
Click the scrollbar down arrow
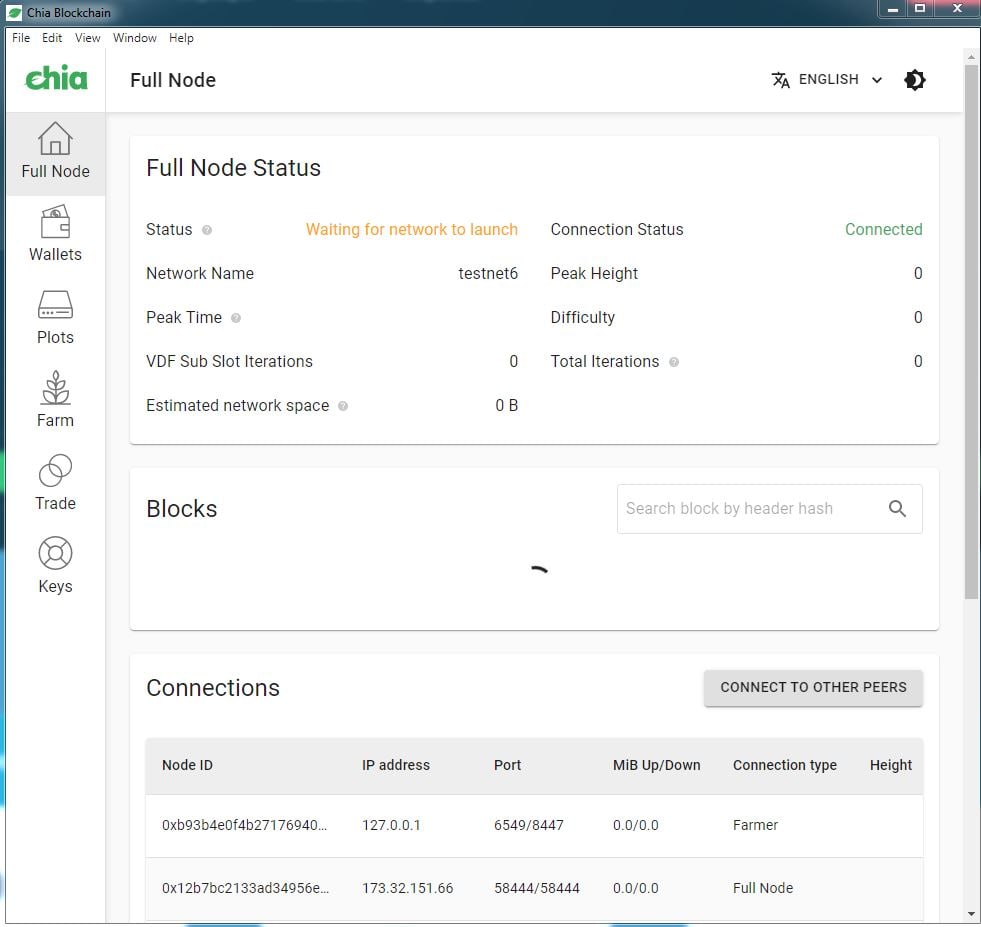(x=971, y=914)
